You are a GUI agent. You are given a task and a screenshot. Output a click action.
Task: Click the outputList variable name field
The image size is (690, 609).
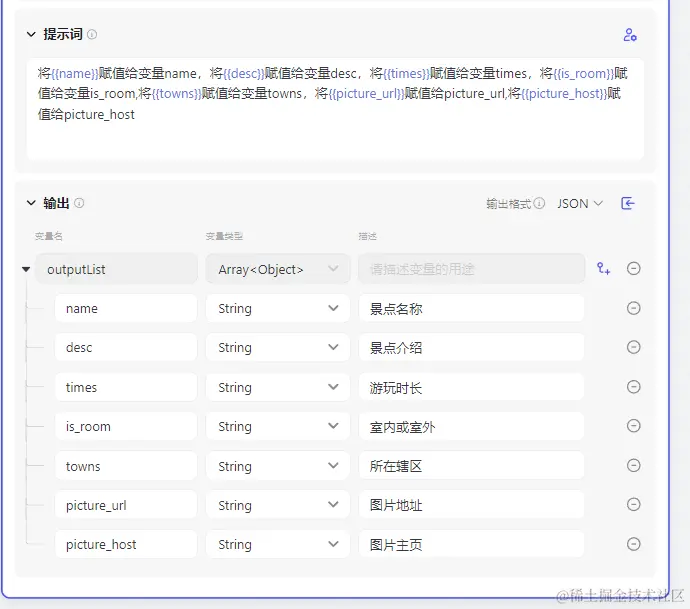pyautogui.click(x=116, y=269)
